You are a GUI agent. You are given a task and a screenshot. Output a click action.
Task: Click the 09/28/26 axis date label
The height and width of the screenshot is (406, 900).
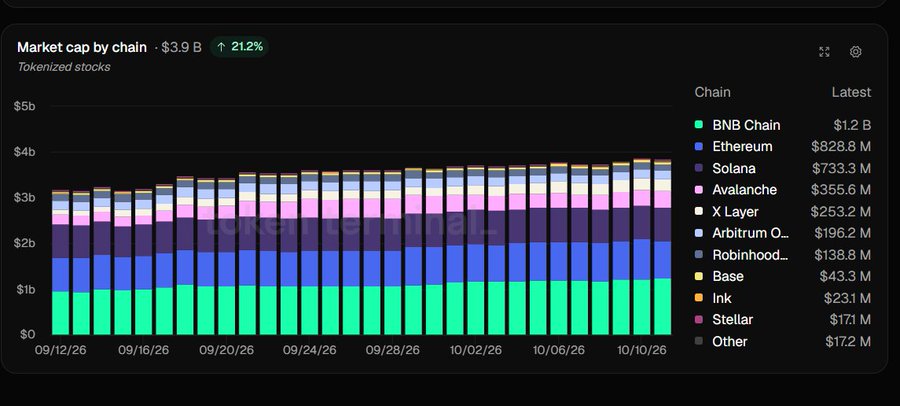(x=393, y=350)
